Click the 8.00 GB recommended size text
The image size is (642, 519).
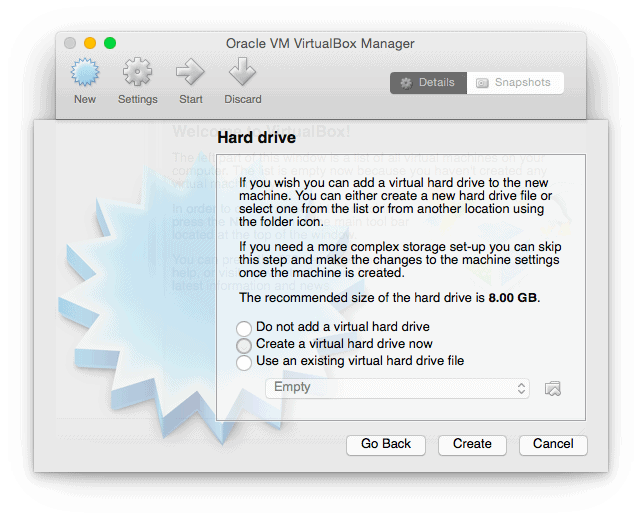point(513,298)
